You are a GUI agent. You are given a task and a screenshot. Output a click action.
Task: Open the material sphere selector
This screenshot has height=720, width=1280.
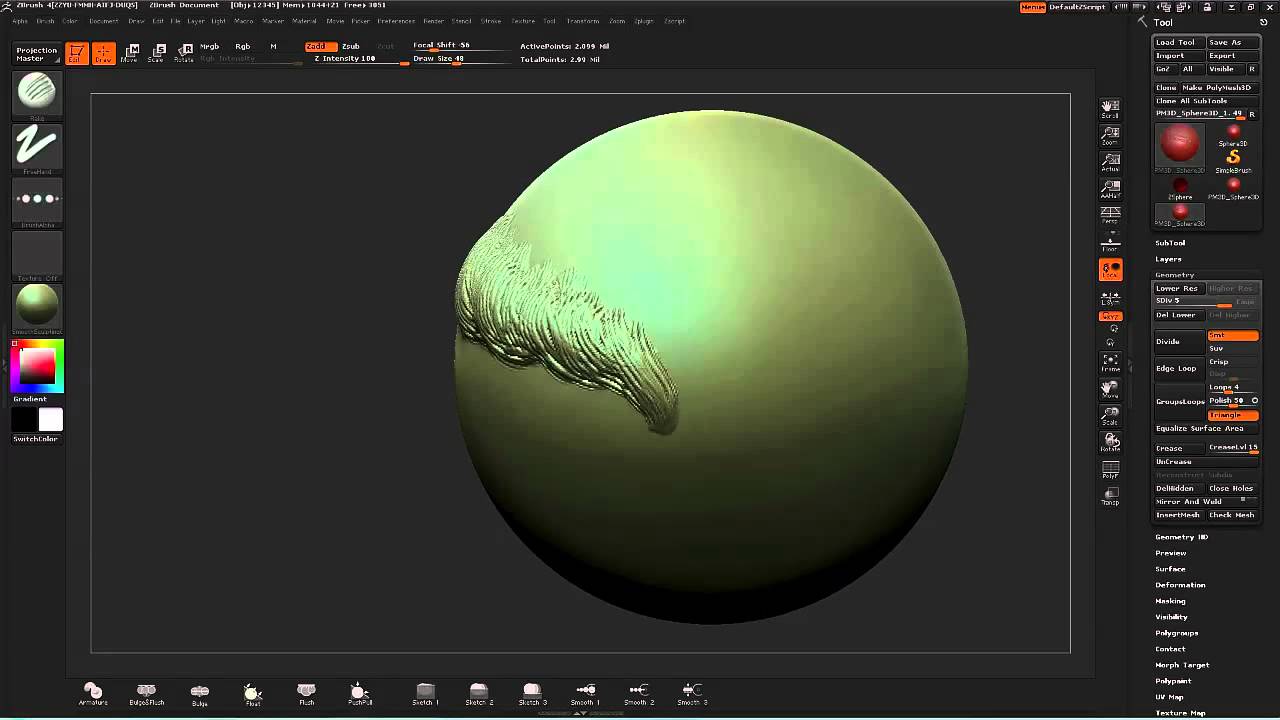tap(37, 308)
